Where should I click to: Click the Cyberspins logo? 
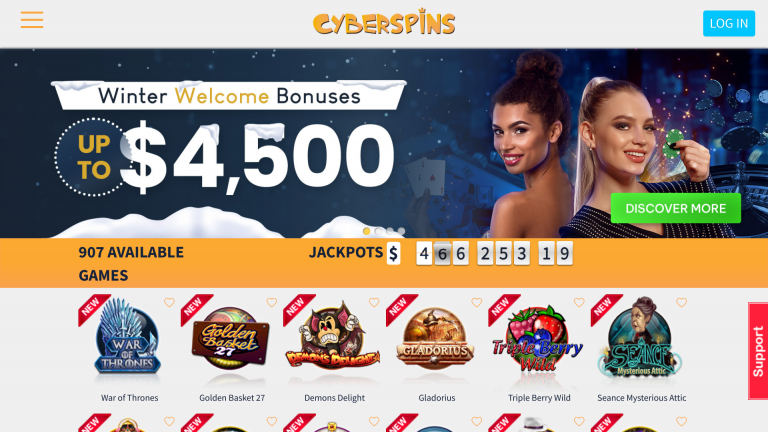384,23
